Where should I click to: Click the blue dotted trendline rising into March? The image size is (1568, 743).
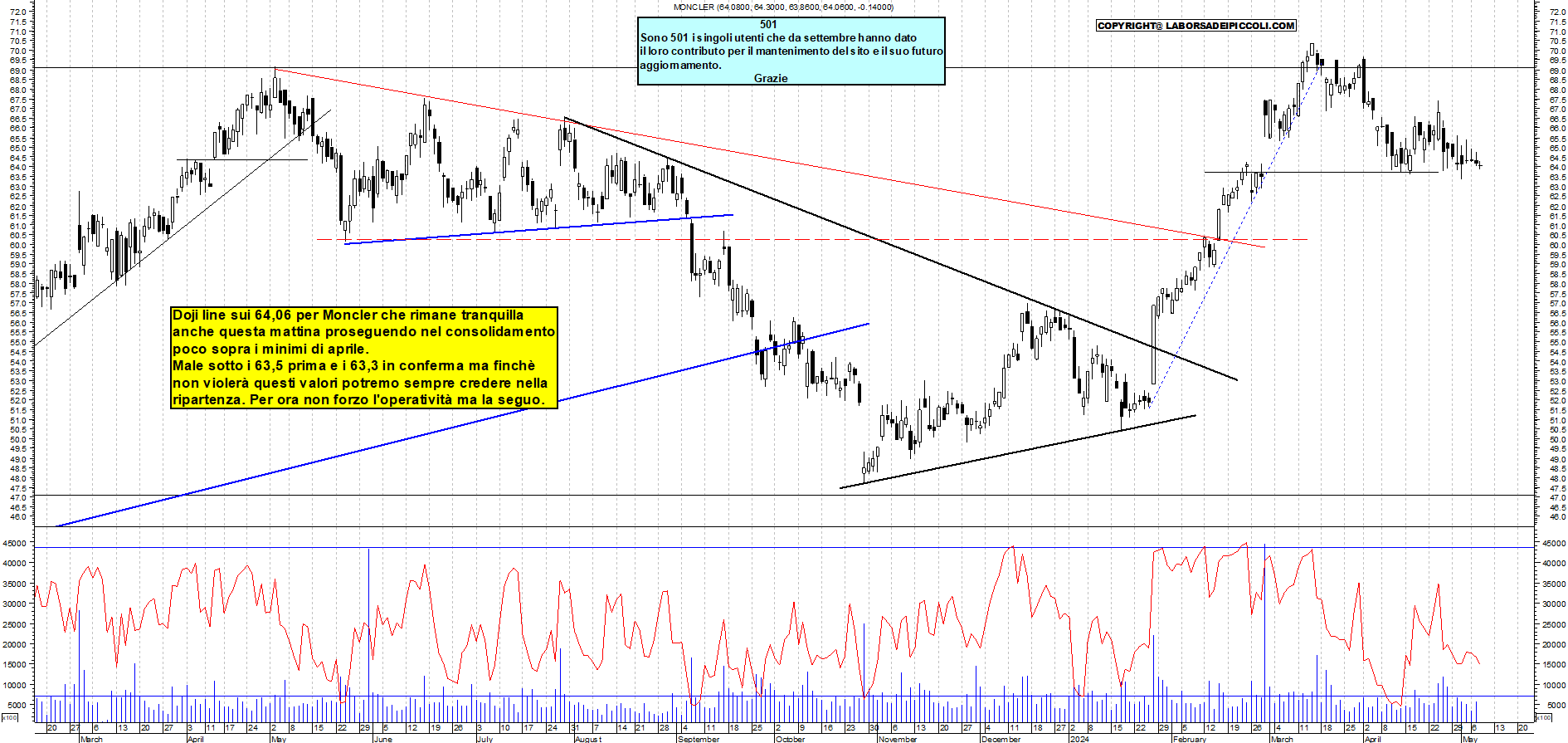(1234, 235)
